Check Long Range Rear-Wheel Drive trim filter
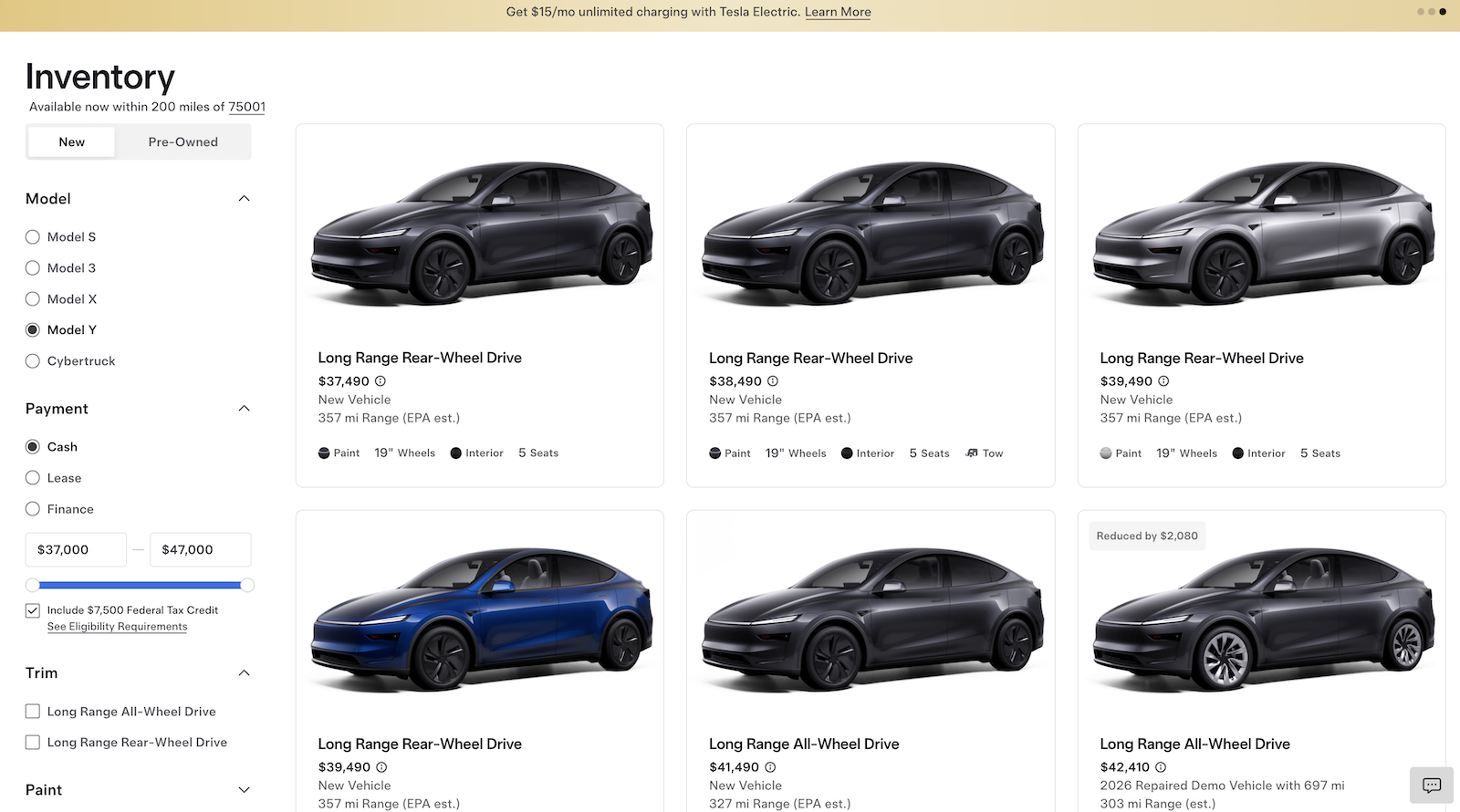1460x812 pixels. pyautogui.click(x=33, y=743)
